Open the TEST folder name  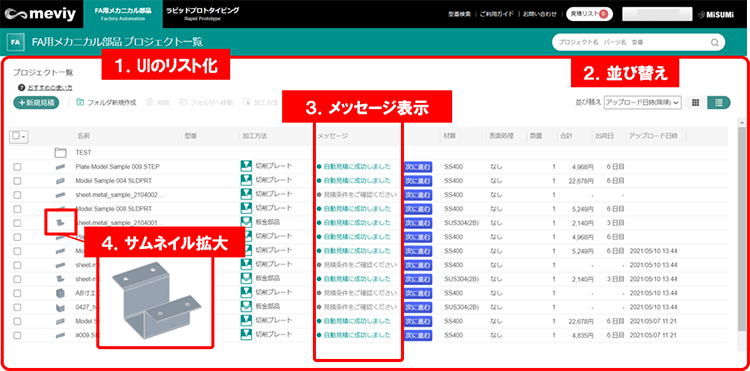click(x=84, y=153)
